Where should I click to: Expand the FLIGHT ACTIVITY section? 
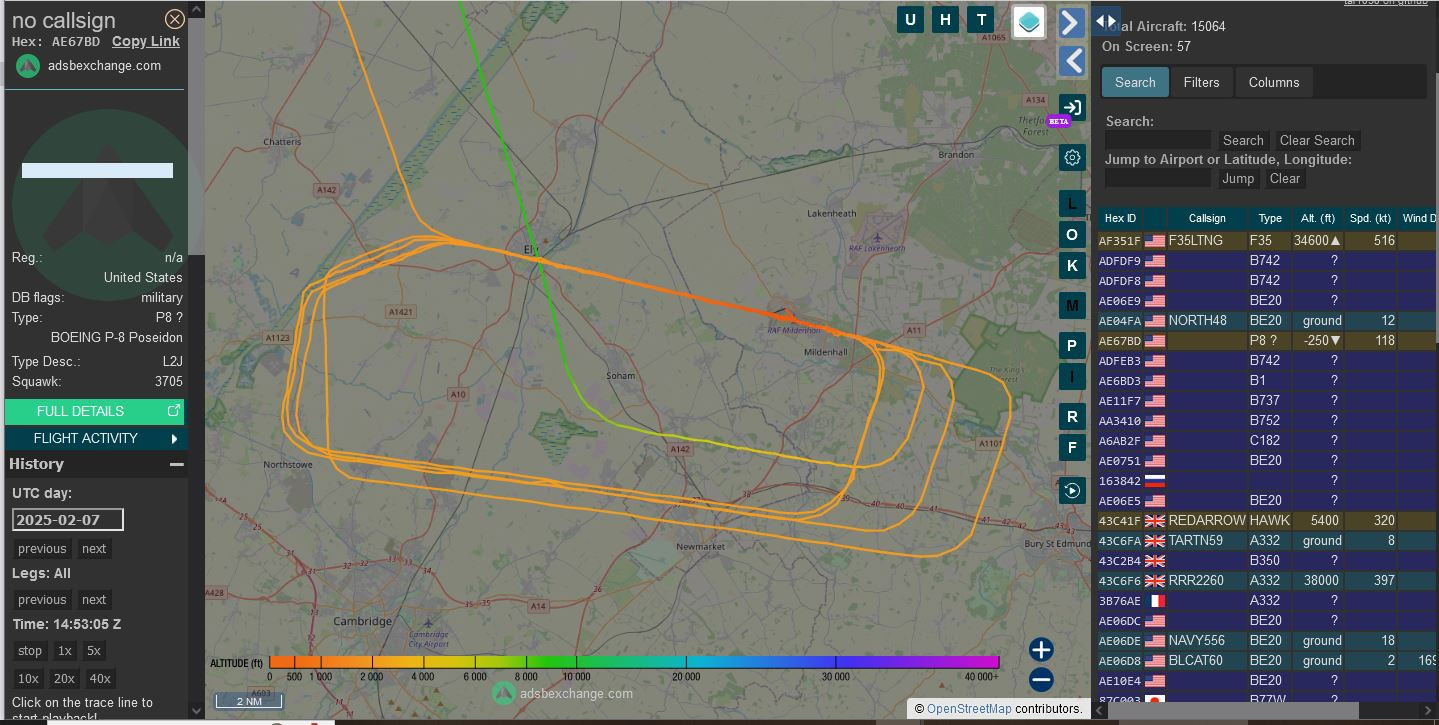tap(95, 438)
